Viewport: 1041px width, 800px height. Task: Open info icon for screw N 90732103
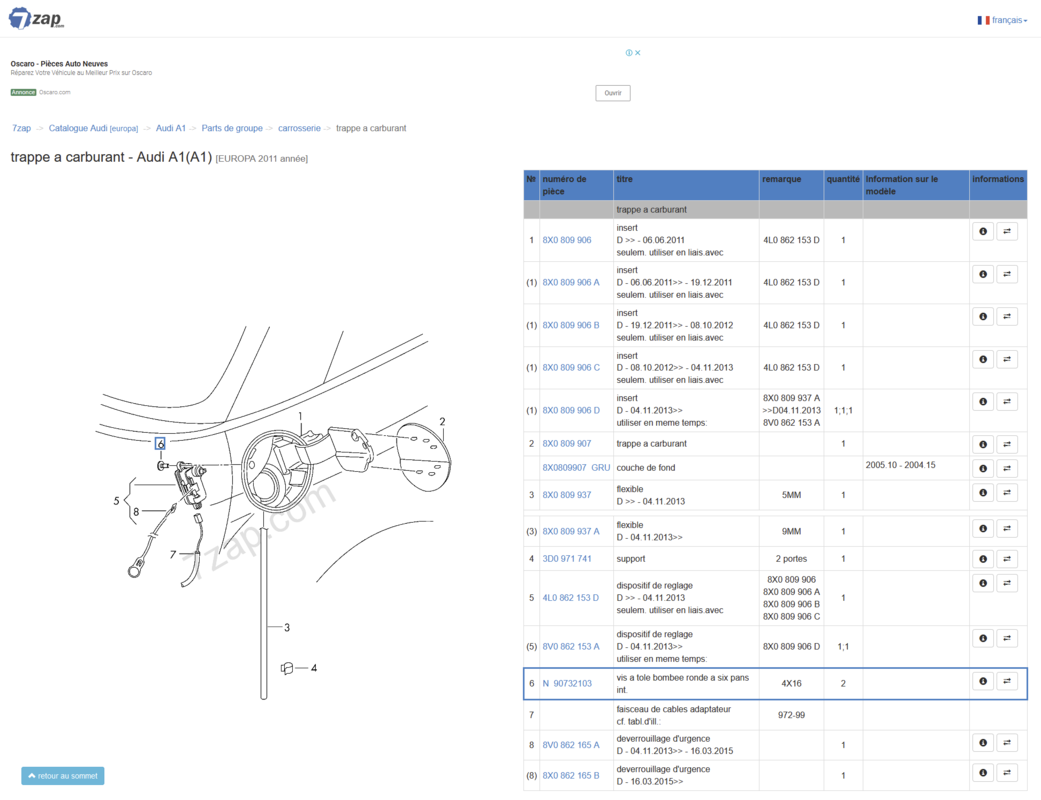983,681
